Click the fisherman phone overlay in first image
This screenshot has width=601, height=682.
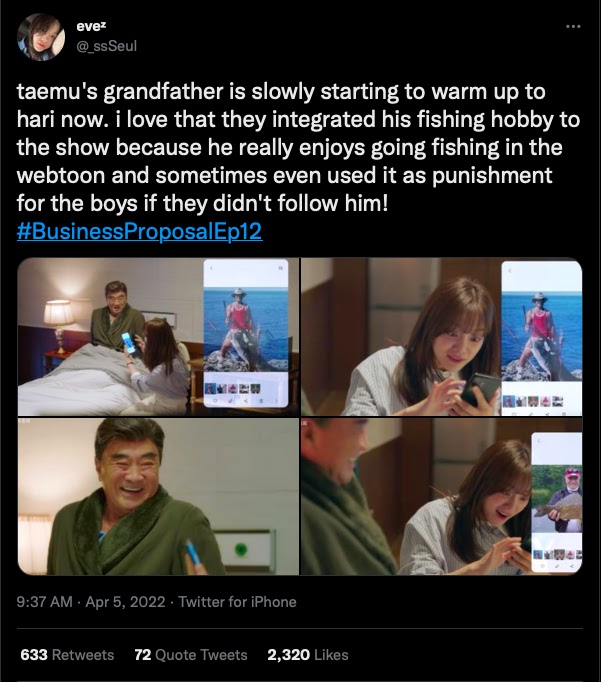[246, 333]
